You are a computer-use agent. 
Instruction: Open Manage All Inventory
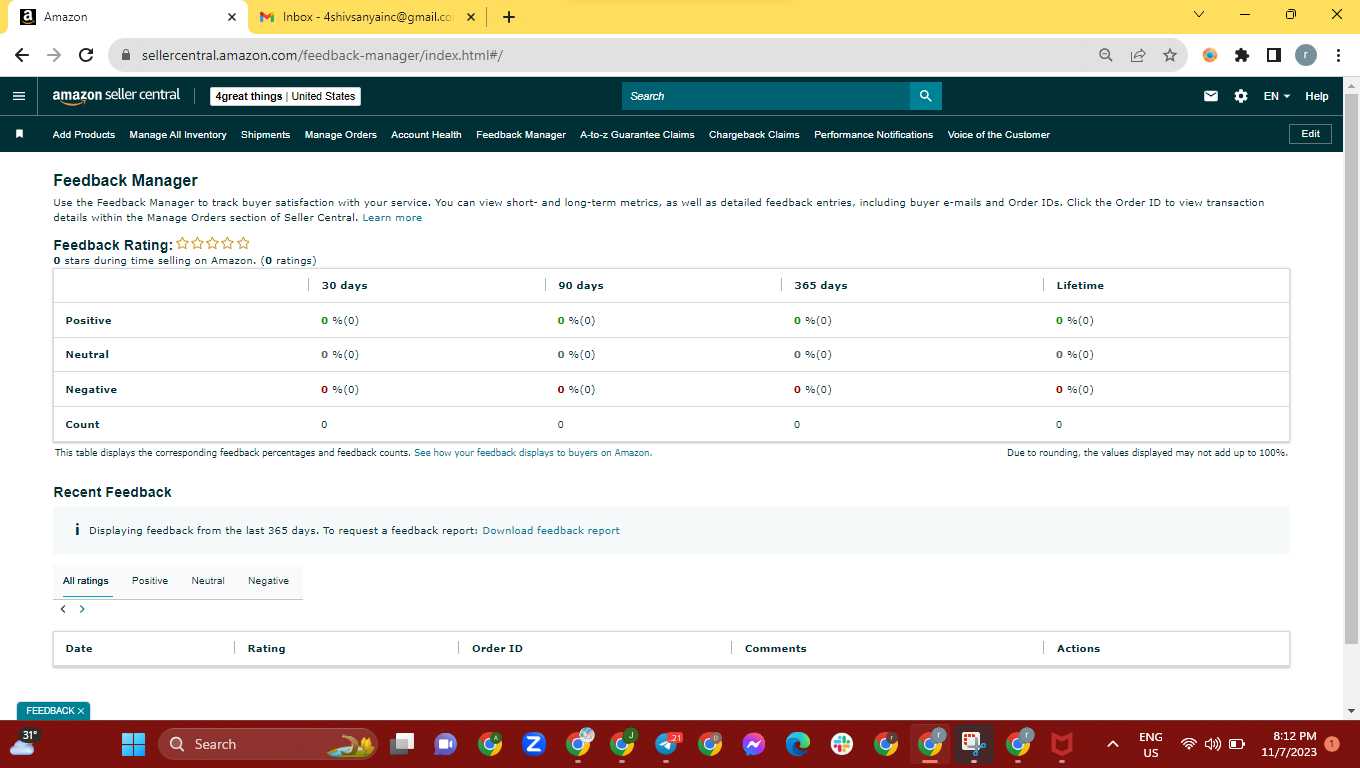pos(178,134)
